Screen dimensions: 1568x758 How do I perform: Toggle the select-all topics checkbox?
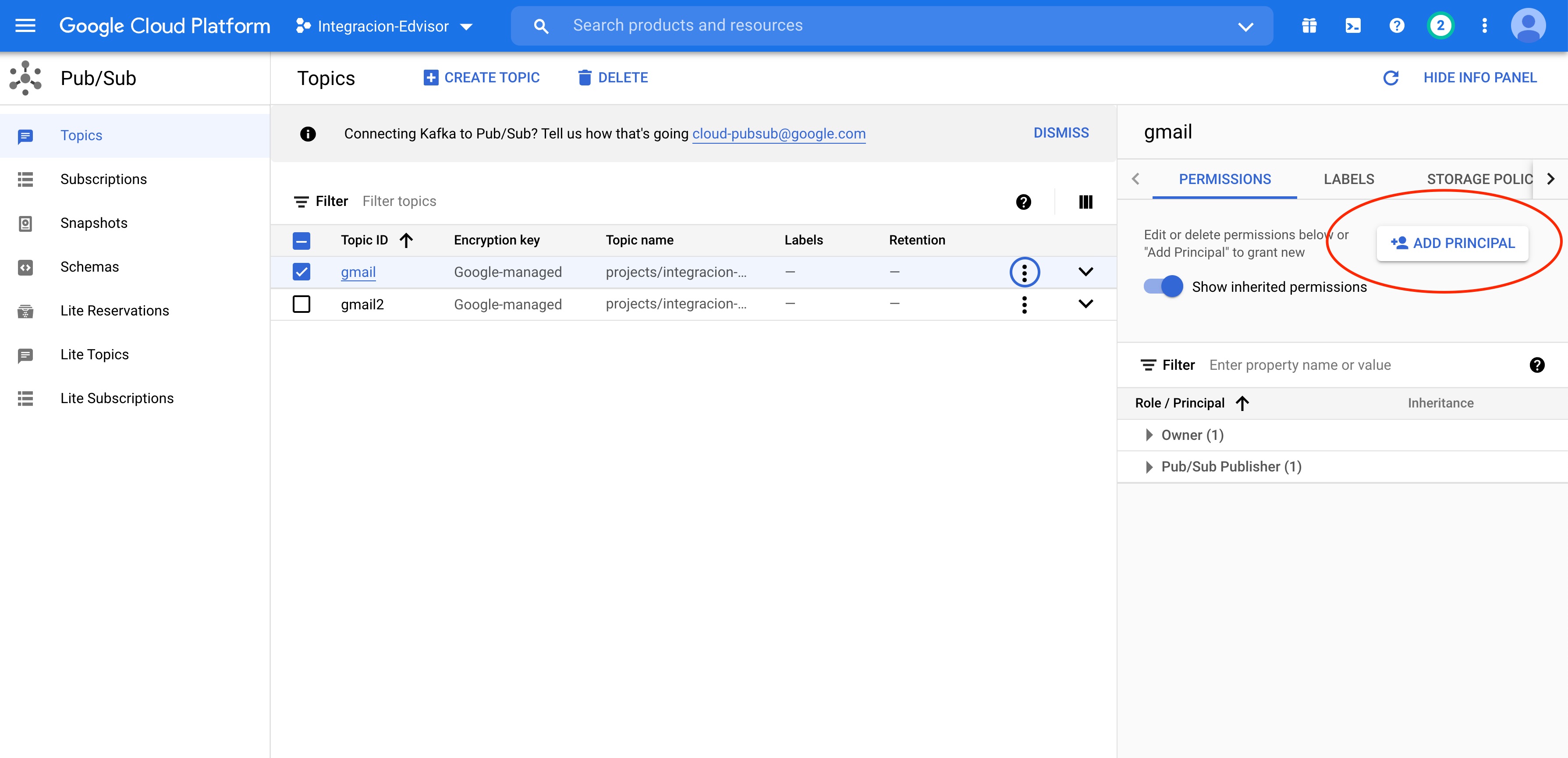pos(302,241)
